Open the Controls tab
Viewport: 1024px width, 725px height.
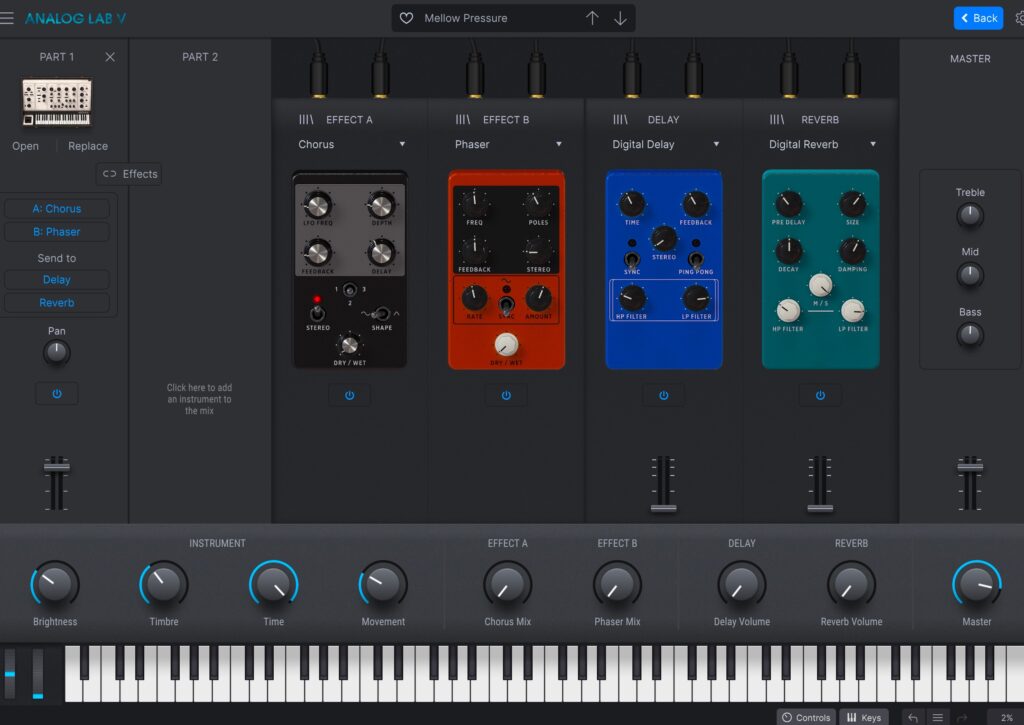coord(806,717)
